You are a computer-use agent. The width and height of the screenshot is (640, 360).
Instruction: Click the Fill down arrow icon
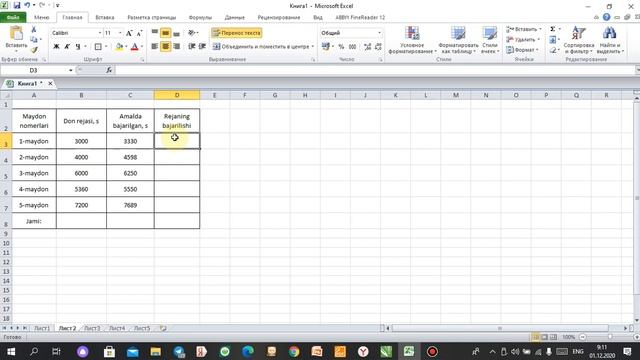click(x=552, y=40)
